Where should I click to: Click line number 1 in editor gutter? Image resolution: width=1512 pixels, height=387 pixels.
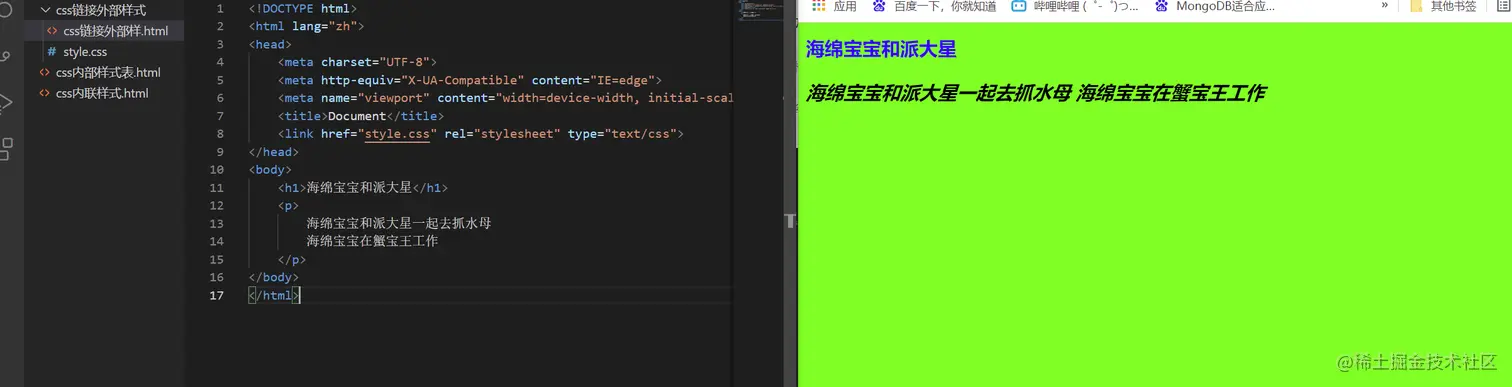(220, 8)
